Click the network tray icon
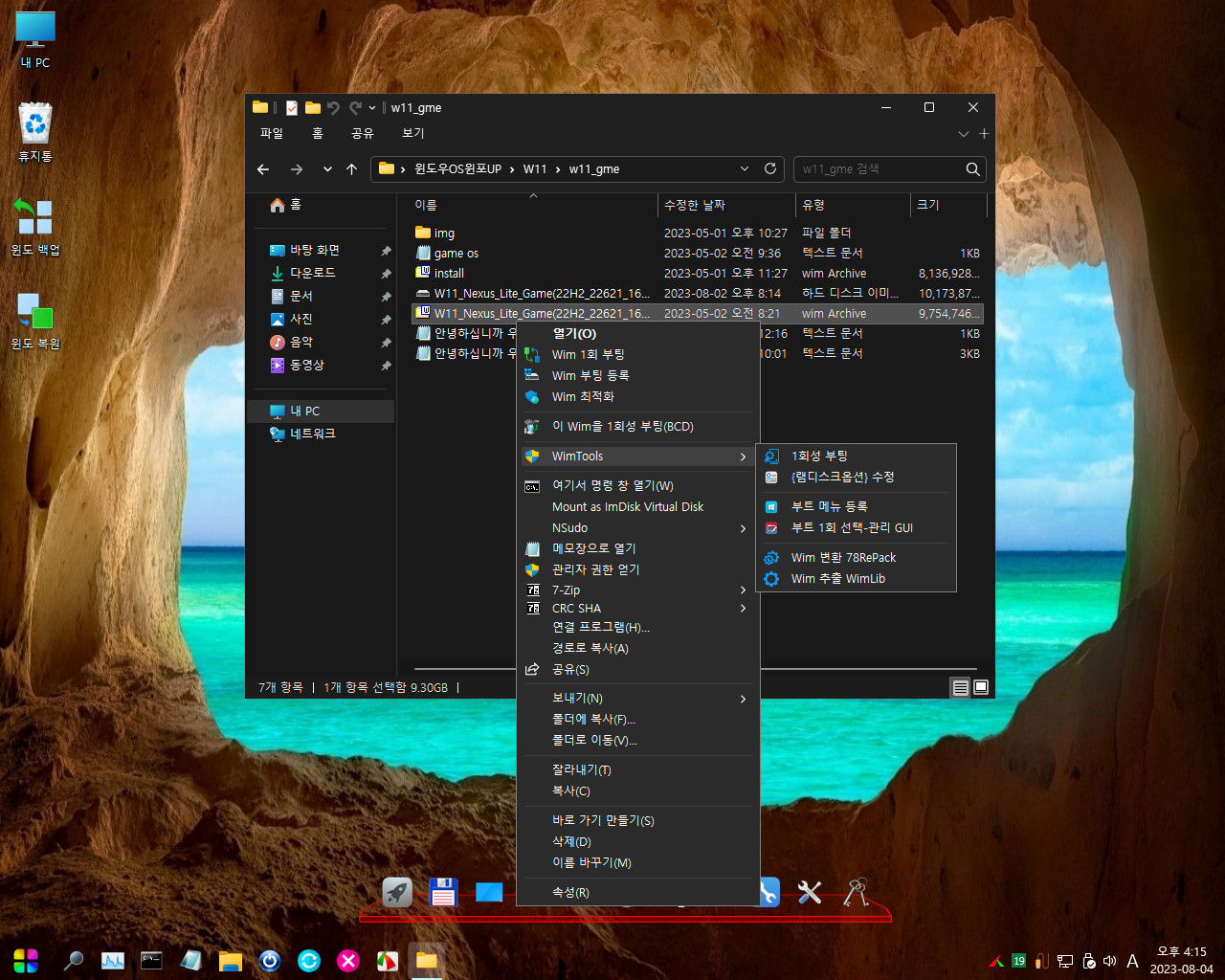The width and height of the screenshot is (1225, 980). pyautogui.click(x=1064, y=961)
